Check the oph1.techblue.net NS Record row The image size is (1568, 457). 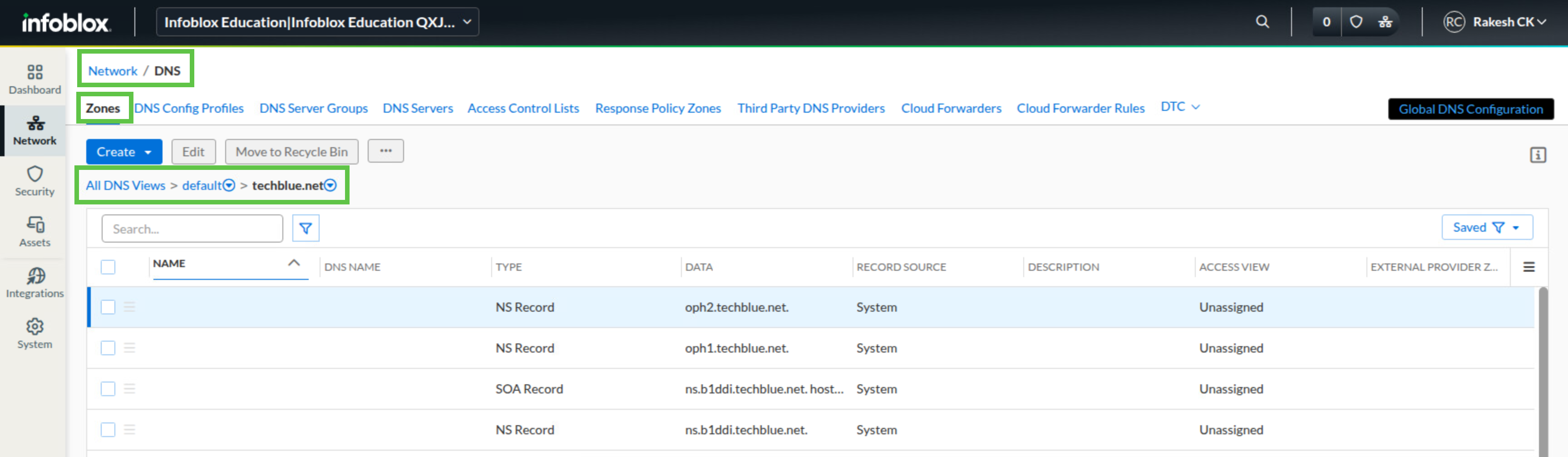point(108,348)
